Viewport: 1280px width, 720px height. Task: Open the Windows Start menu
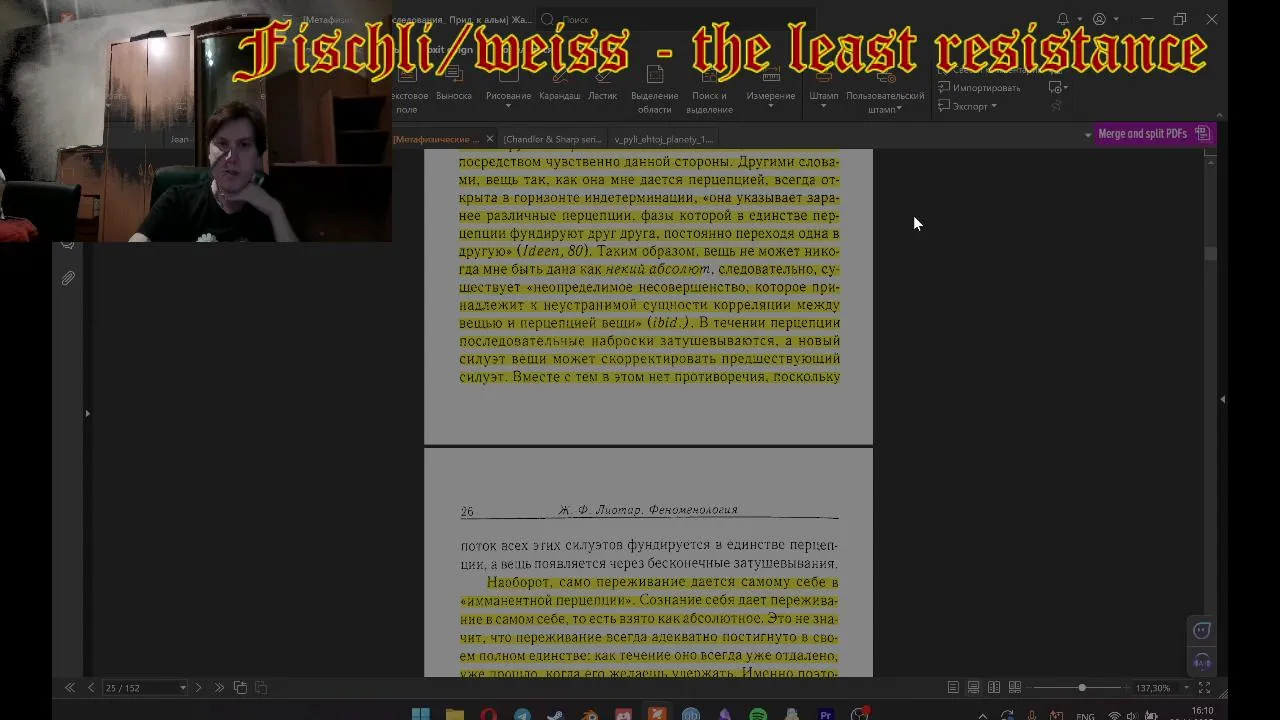[x=421, y=714]
